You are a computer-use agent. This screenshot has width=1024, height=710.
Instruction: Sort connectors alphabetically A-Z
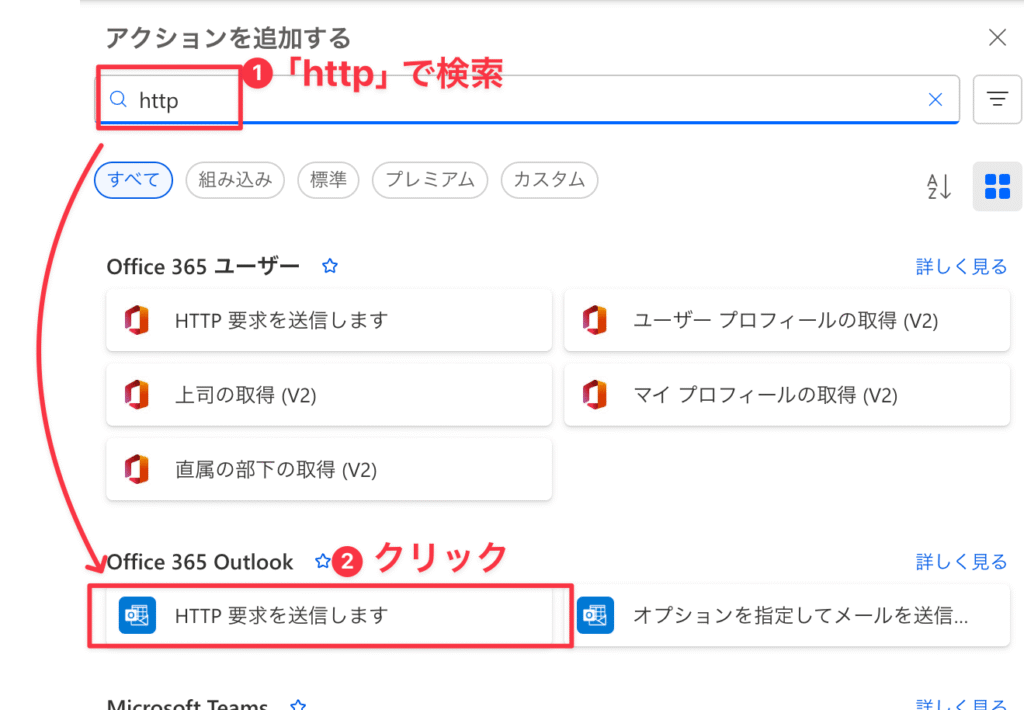[x=939, y=186]
